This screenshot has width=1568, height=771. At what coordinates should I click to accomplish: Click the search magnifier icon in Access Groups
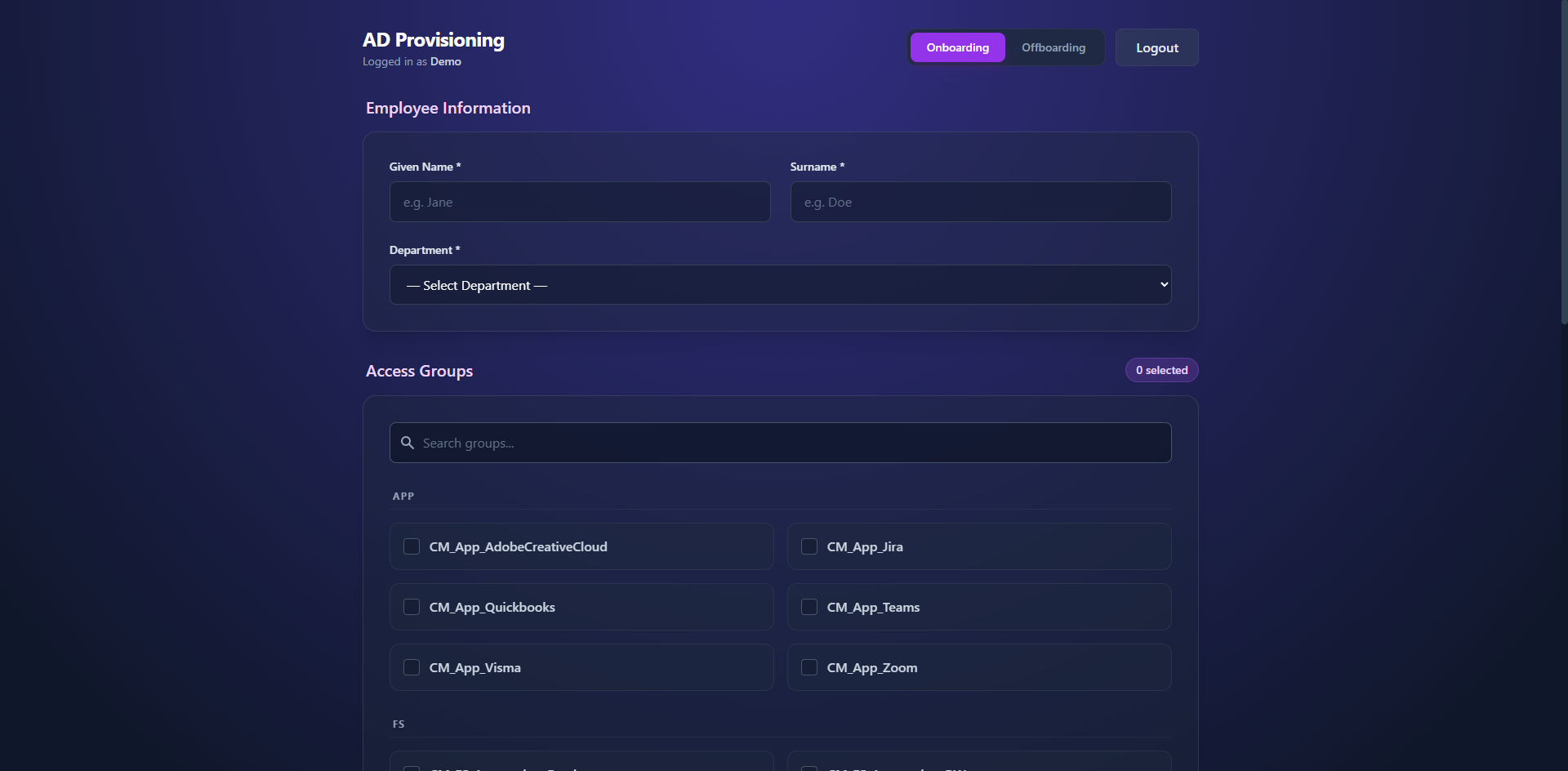(x=407, y=442)
